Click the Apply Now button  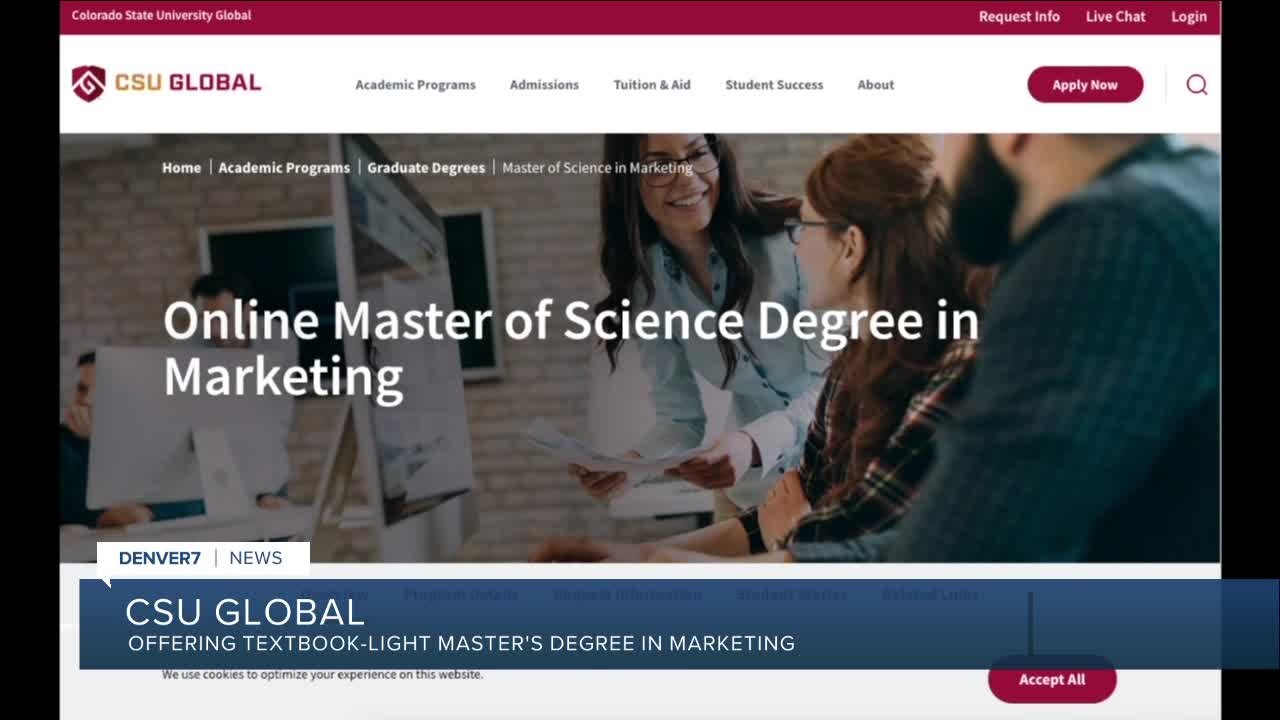(x=1085, y=85)
